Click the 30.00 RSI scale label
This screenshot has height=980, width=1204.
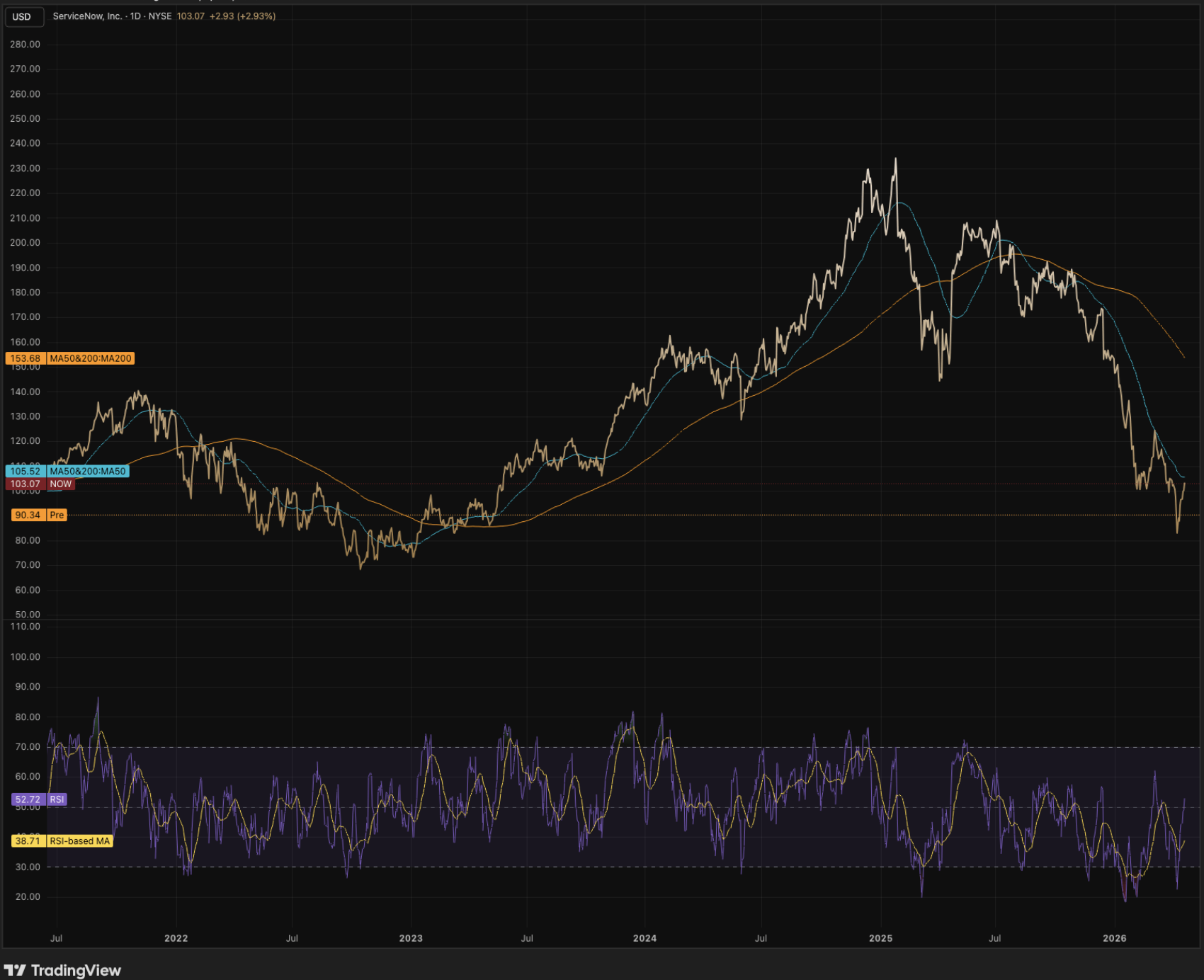pyautogui.click(x=28, y=867)
